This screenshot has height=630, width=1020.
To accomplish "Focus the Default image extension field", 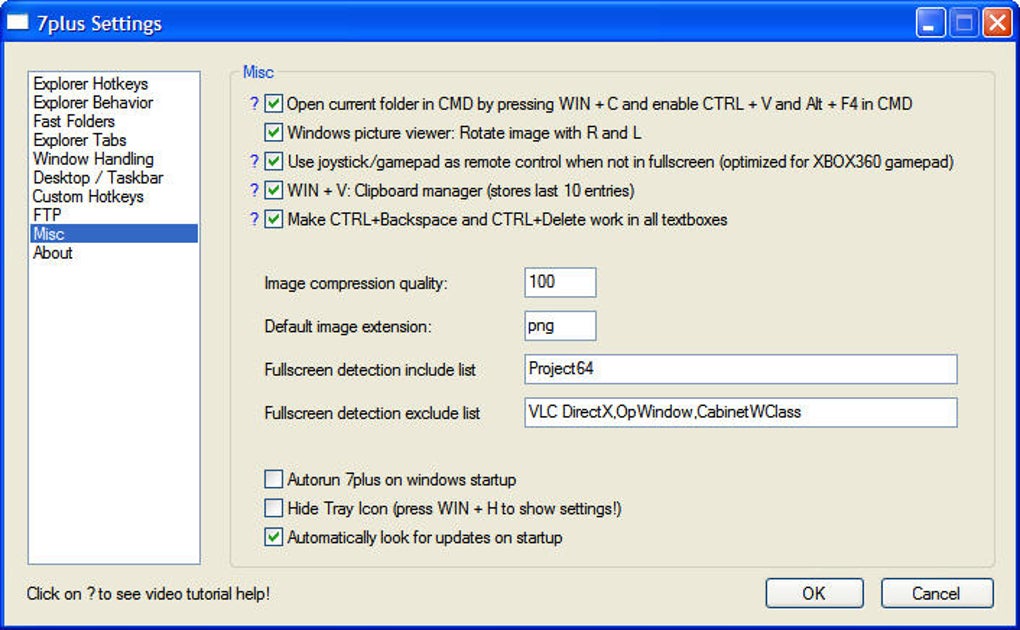I will [x=560, y=325].
